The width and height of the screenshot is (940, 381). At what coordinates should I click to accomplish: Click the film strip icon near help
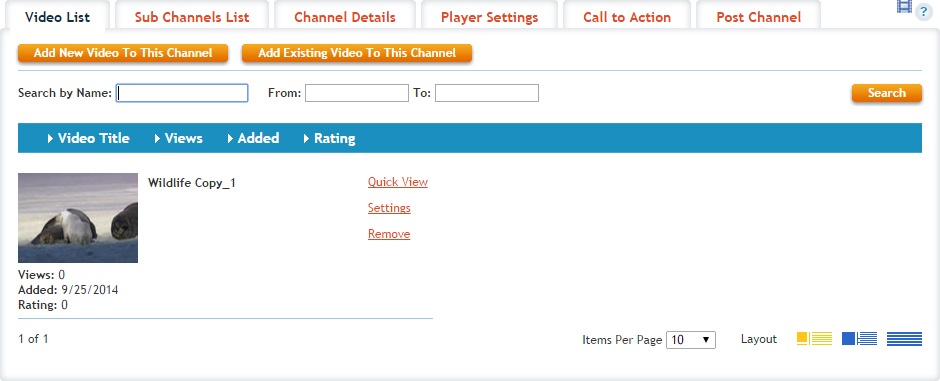(904, 6)
